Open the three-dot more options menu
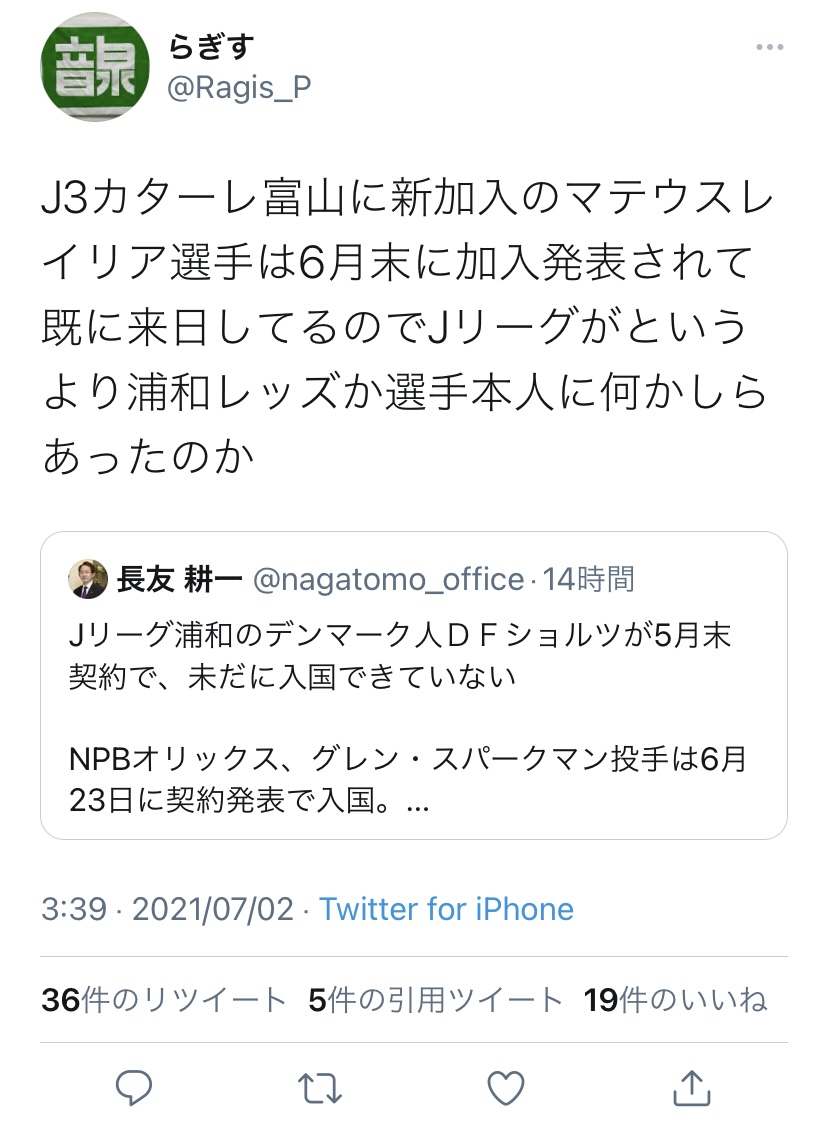This screenshot has width=828, height=1126. pos(769,47)
